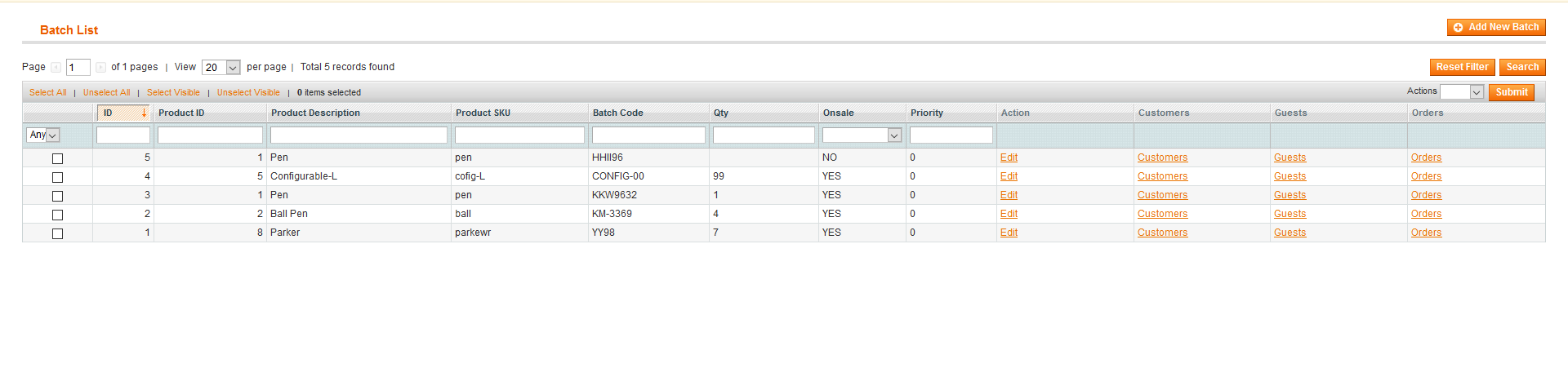Submit the selected action

pos(1511,93)
